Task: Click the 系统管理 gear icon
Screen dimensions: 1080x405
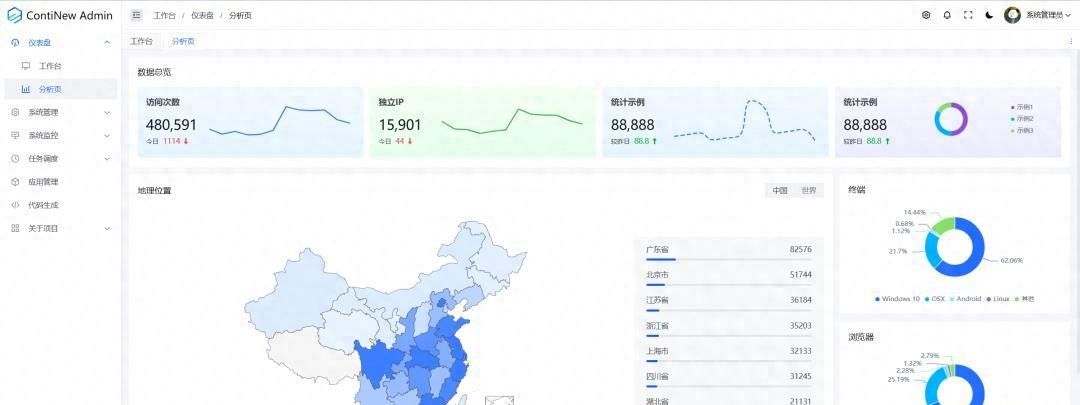Action: 15,112
